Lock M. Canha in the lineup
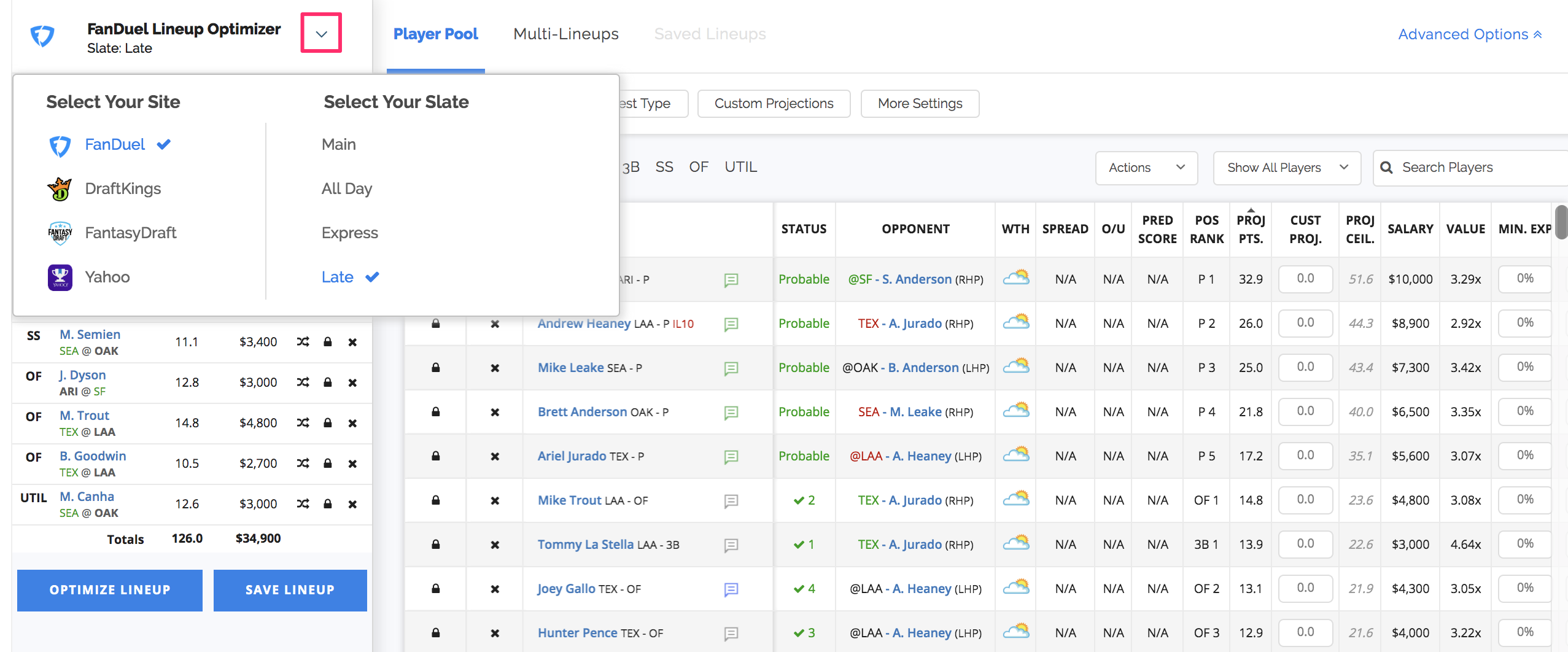 coord(328,504)
